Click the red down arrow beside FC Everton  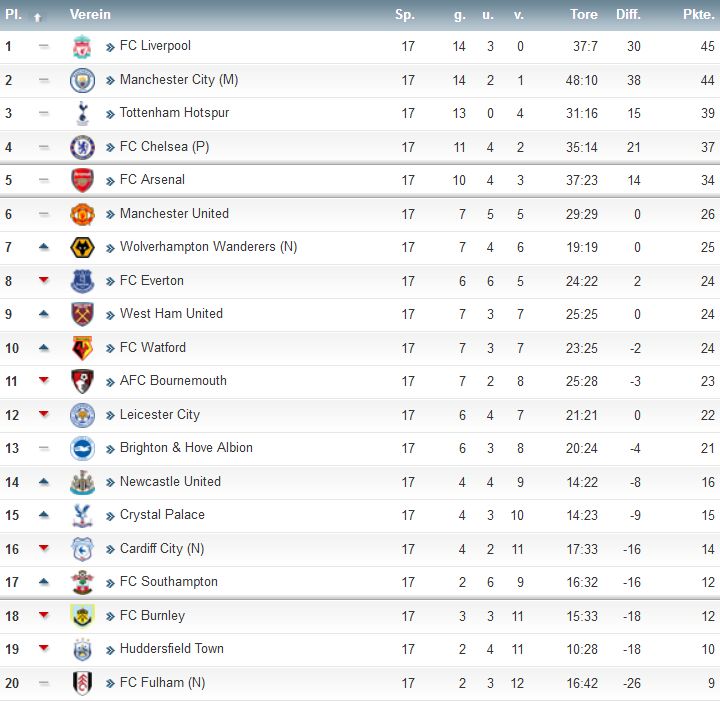44,280
